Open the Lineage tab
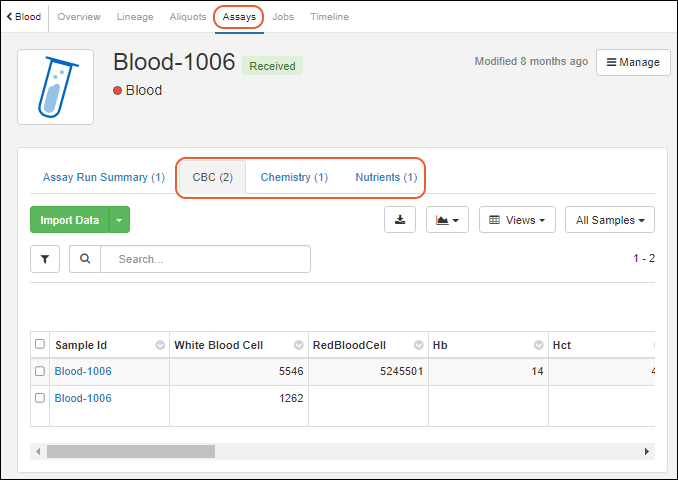 pos(135,17)
